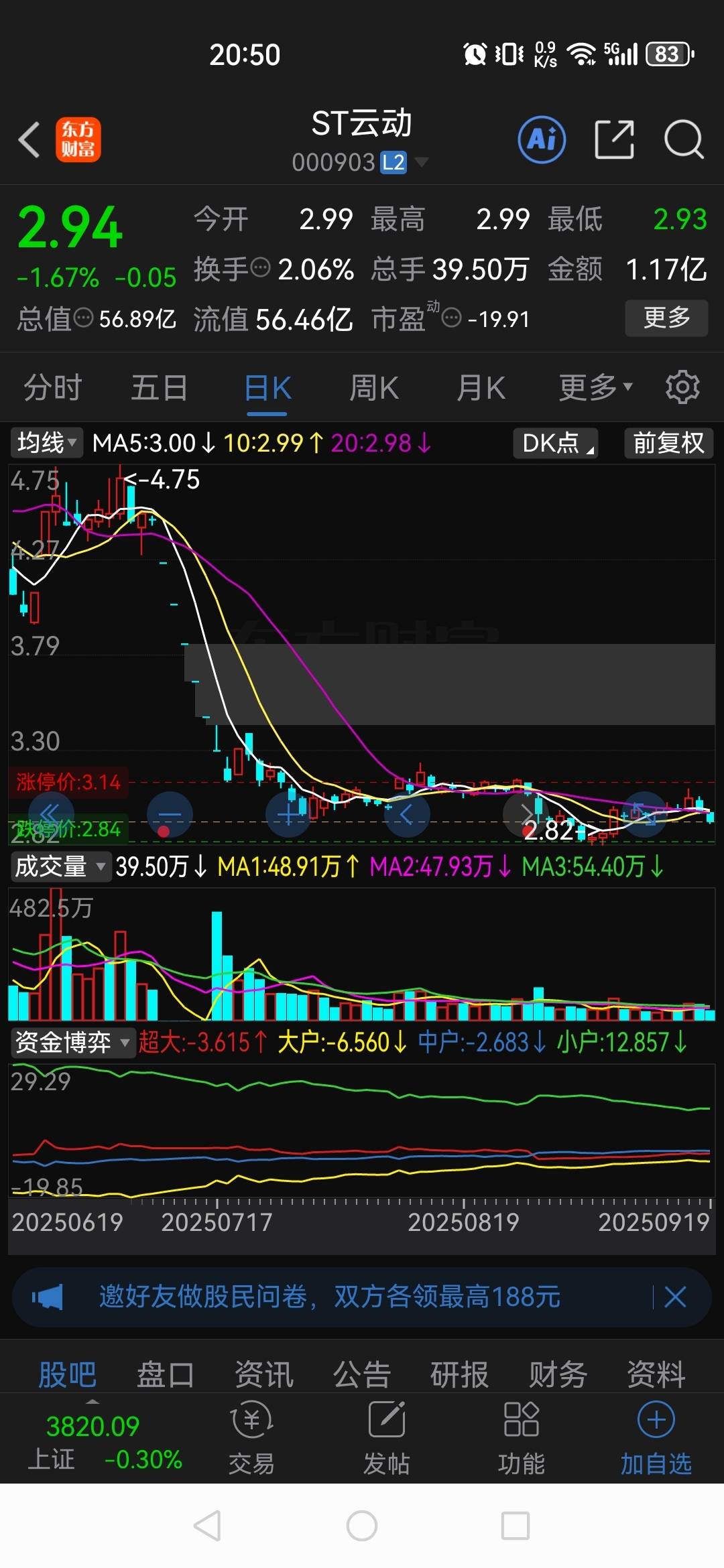Tap the ST云动 stock title
This screenshot has height=1568, width=724.
362,123
